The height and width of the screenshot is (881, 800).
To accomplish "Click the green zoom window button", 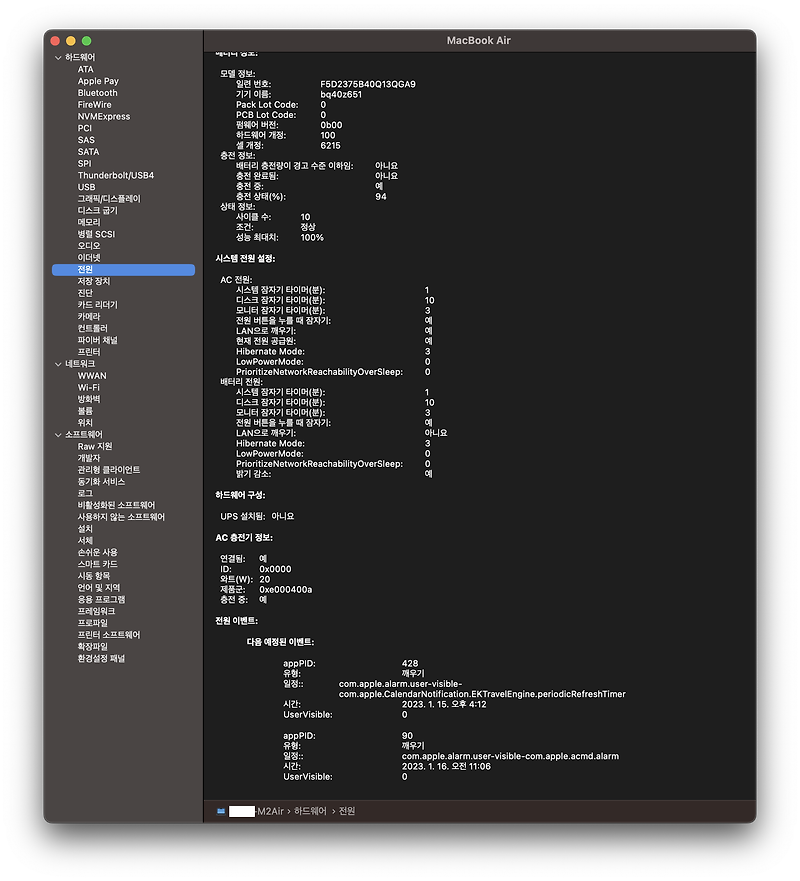I will coord(87,40).
